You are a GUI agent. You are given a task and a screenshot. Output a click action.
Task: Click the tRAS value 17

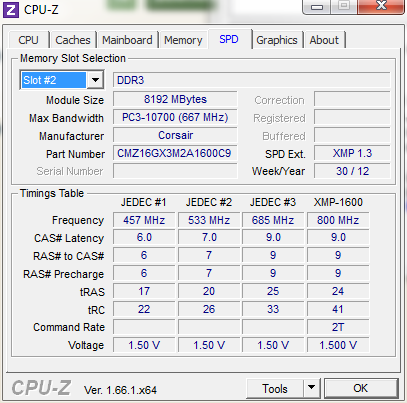(144, 291)
